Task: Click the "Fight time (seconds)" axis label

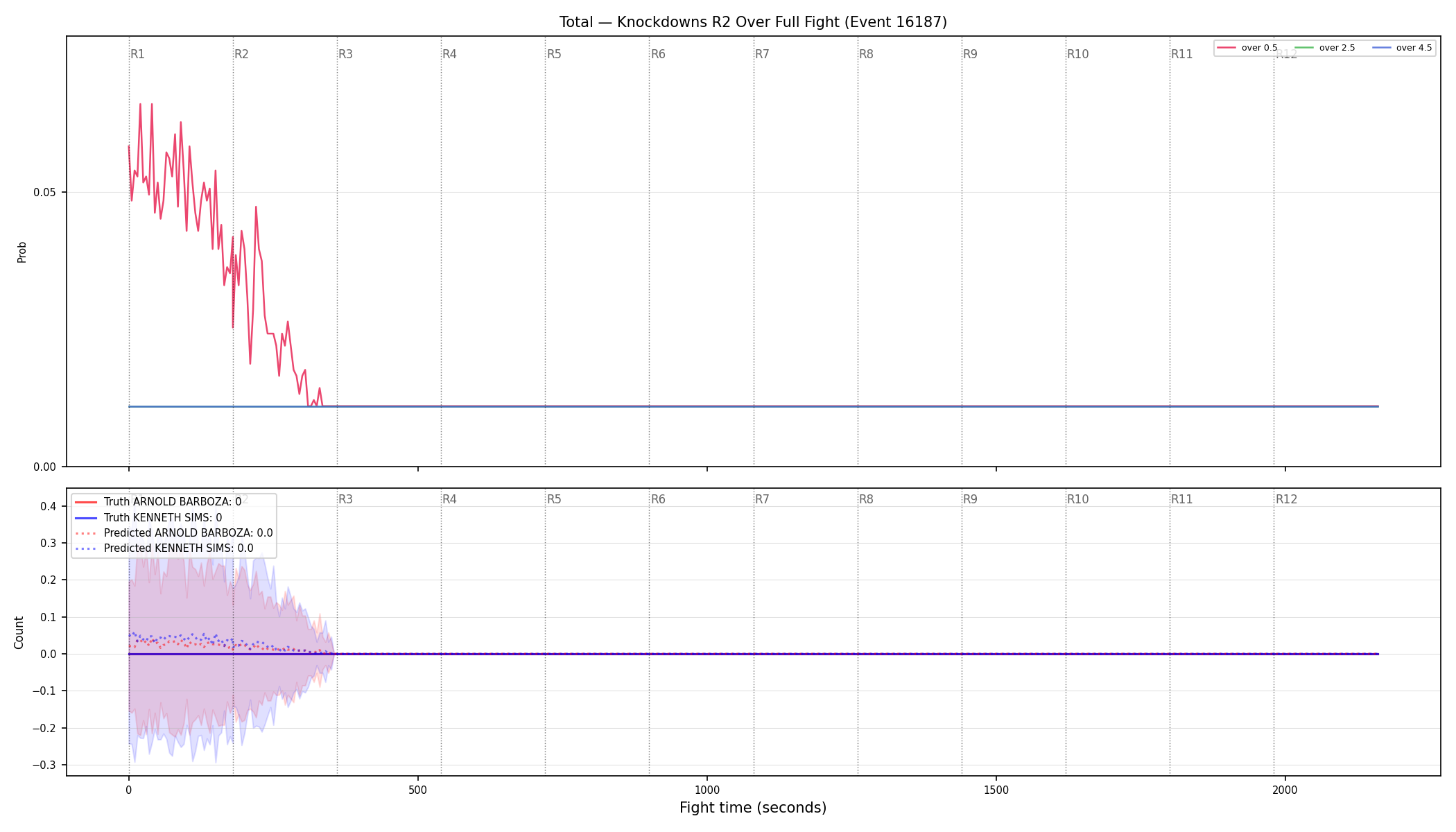Action: pyautogui.click(x=753, y=808)
